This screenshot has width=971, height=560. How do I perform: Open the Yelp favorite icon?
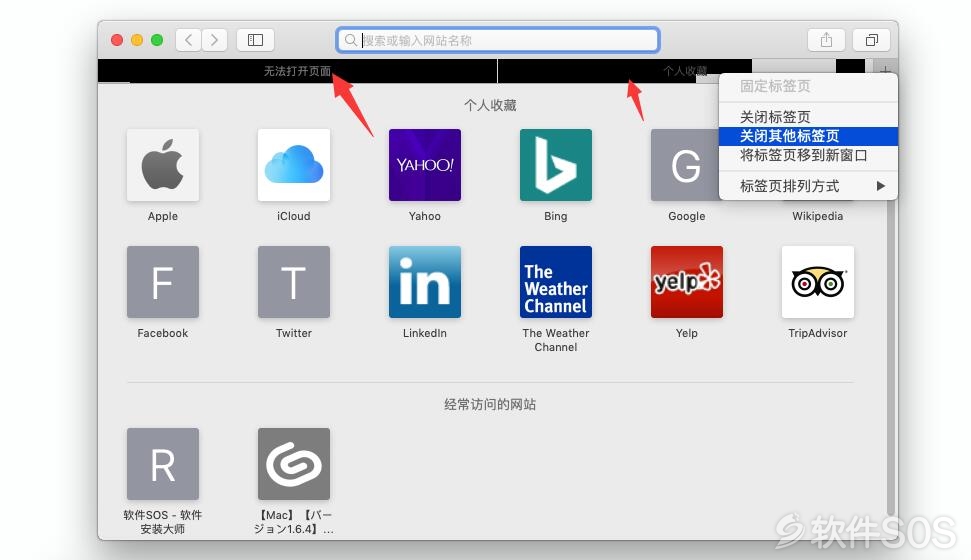(x=687, y=282)
